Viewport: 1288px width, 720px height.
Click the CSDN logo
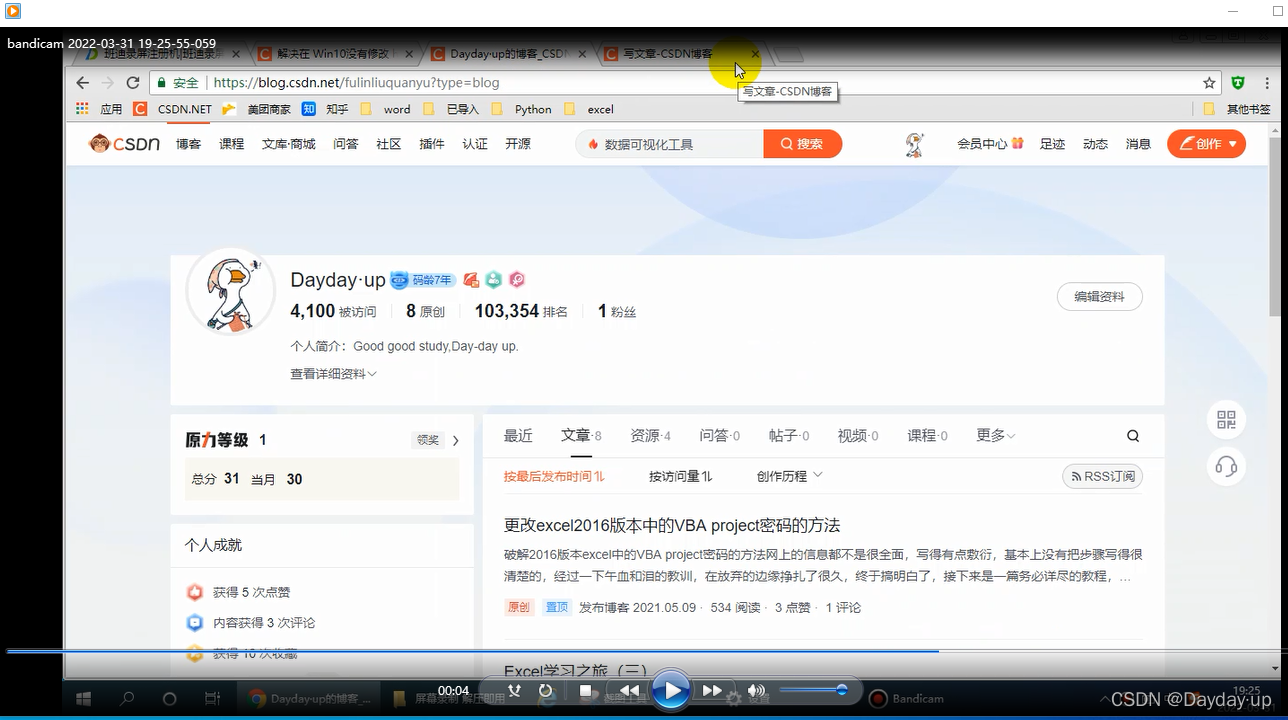click(124, 144)
